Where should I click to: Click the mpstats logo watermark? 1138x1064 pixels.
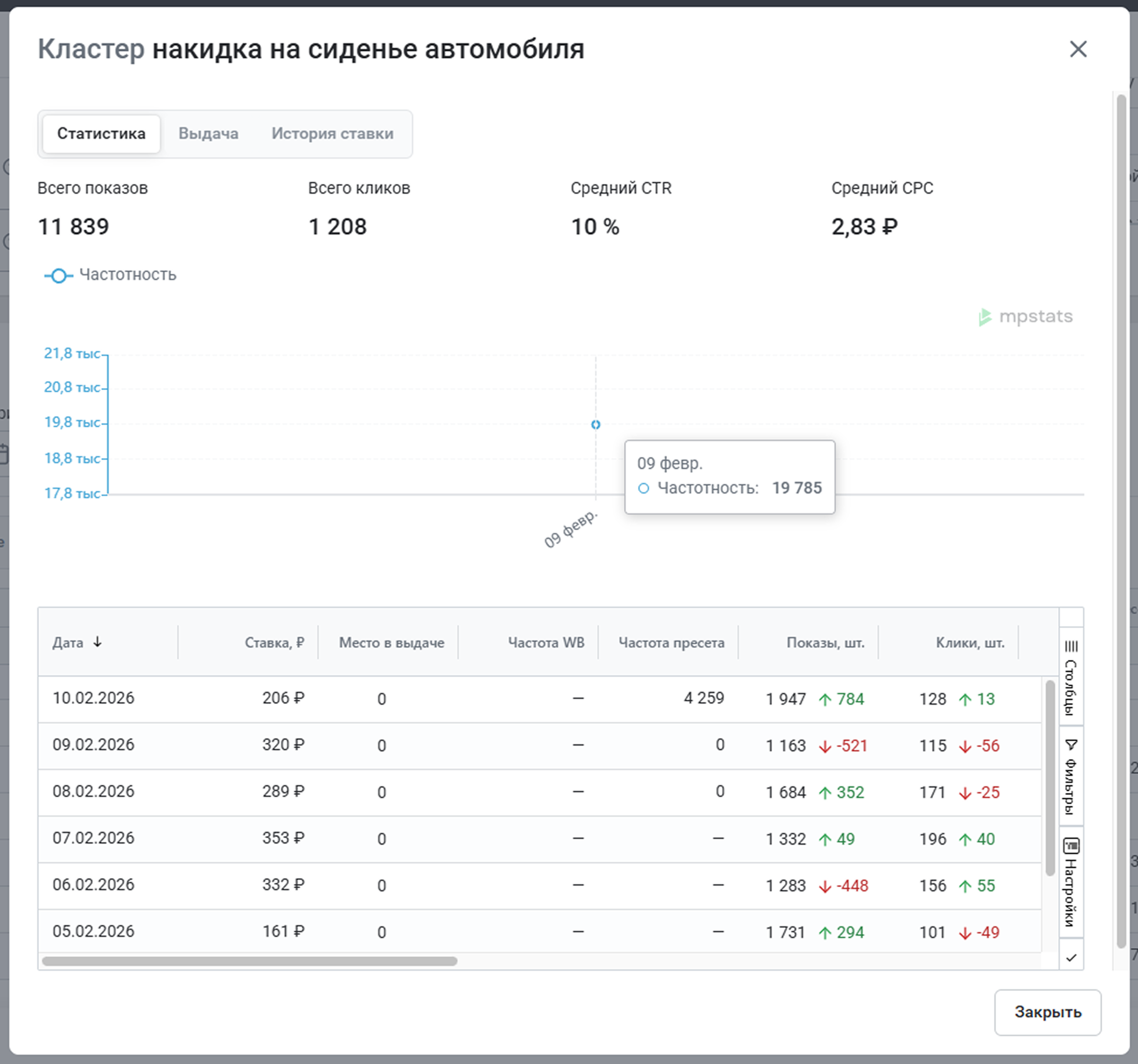(1026, 317)
